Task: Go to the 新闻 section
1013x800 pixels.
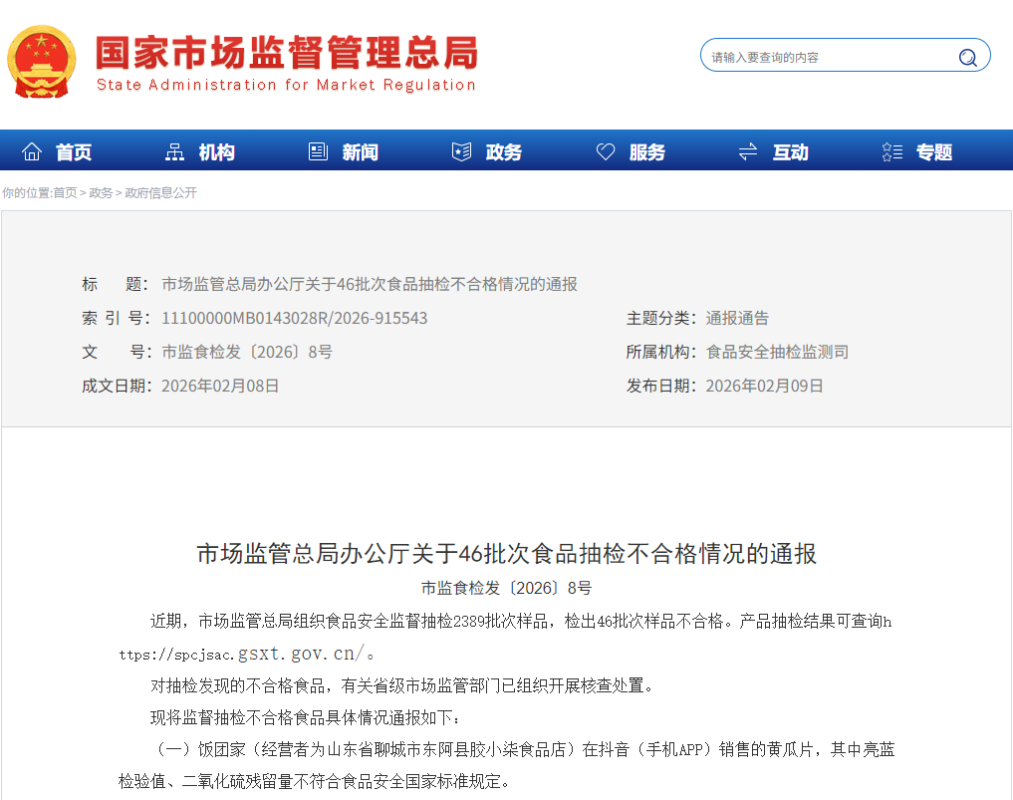Action: [360, 152]
